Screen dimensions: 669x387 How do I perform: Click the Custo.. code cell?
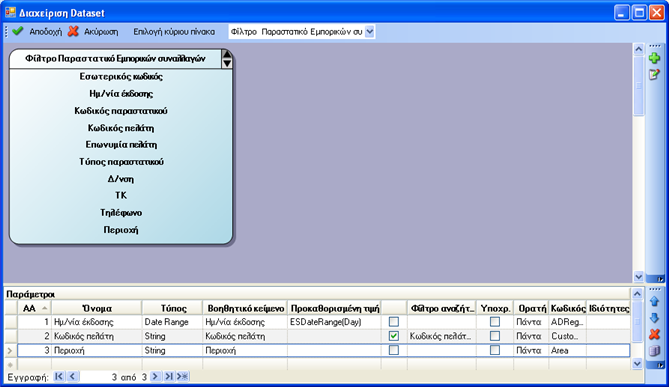tap(567, 336)
